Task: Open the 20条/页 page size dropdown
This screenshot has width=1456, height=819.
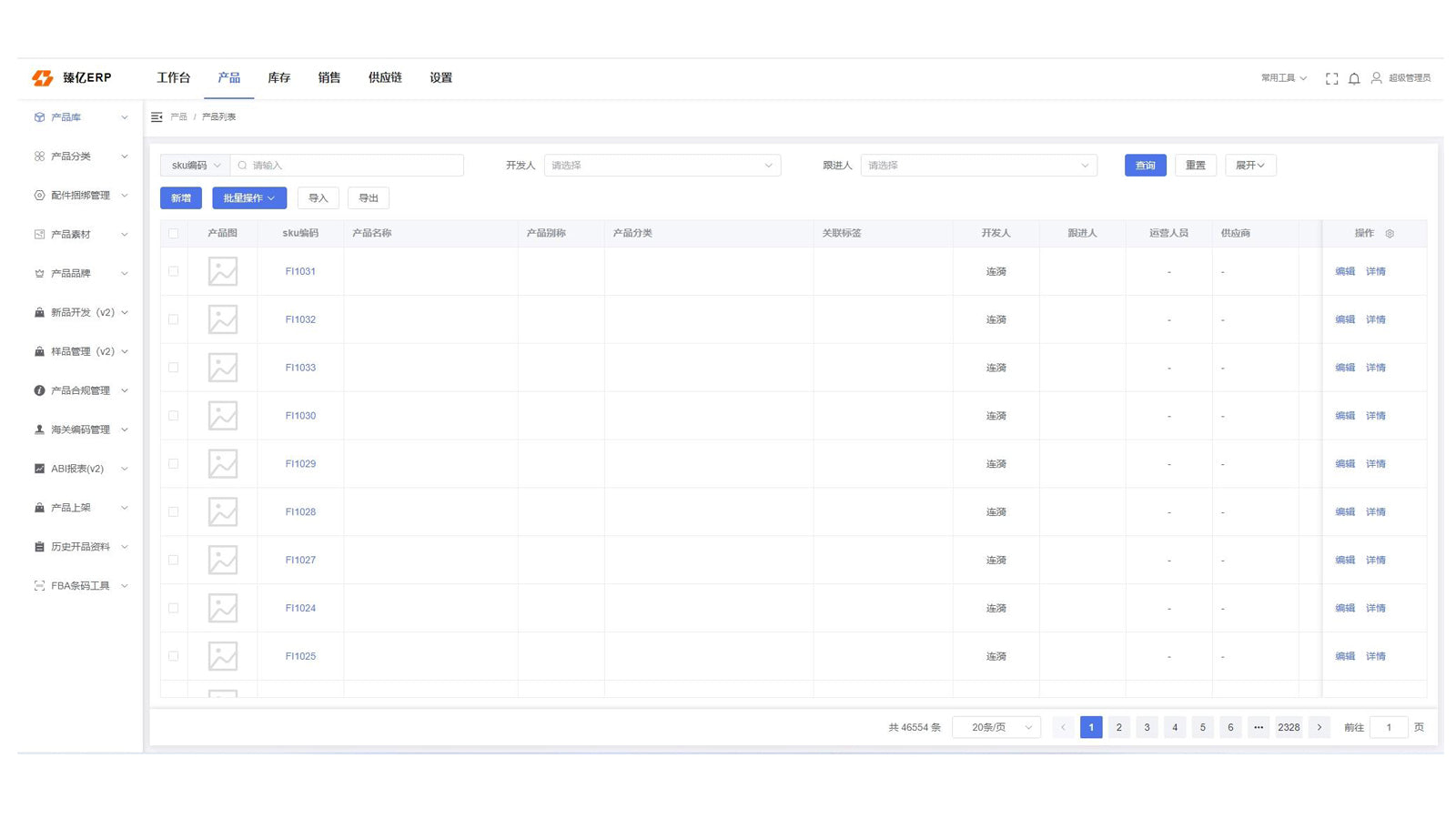Action: (x=996, y=727)
